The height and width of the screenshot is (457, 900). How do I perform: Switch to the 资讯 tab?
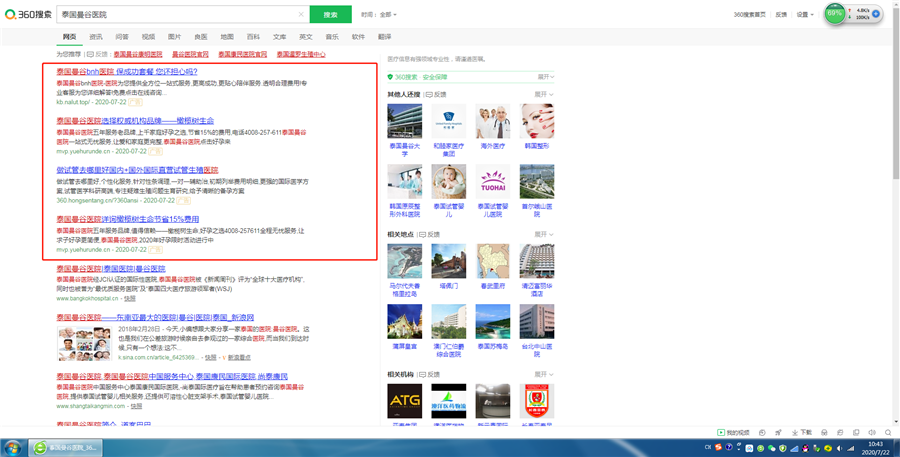click(x=96, y=37)
